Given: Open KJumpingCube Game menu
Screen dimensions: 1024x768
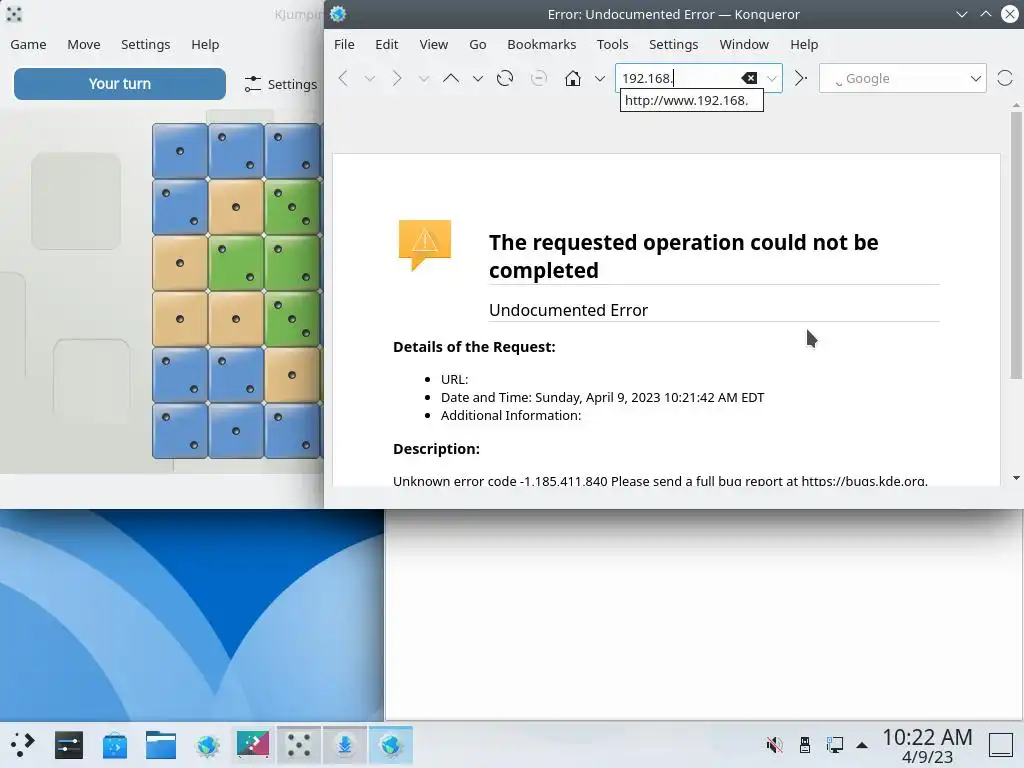Looking at the screenshot, I should click(x=28, y=44).
